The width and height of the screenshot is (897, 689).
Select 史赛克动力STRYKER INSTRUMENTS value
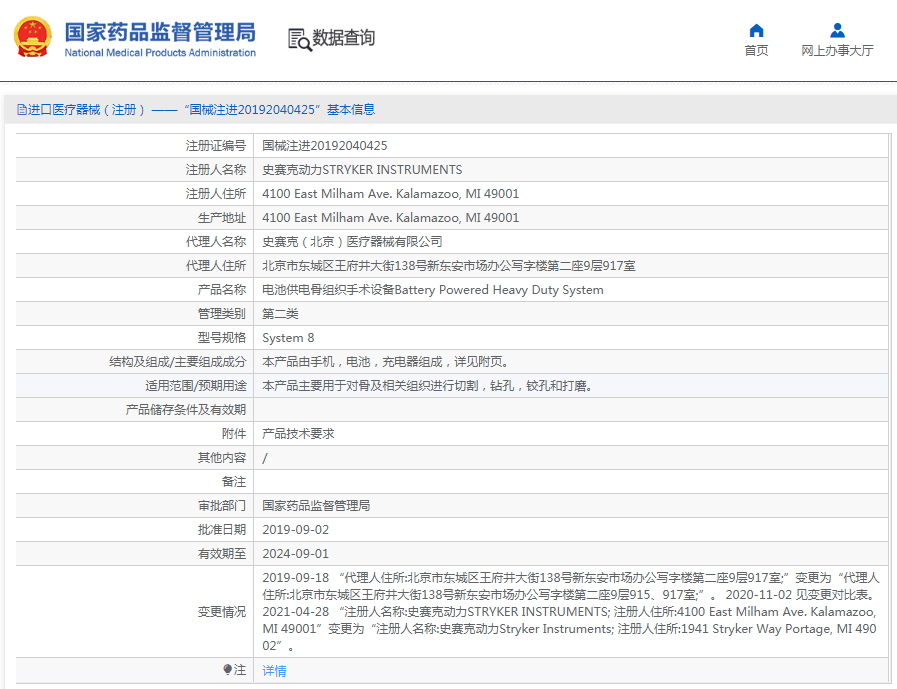[362, 170]
